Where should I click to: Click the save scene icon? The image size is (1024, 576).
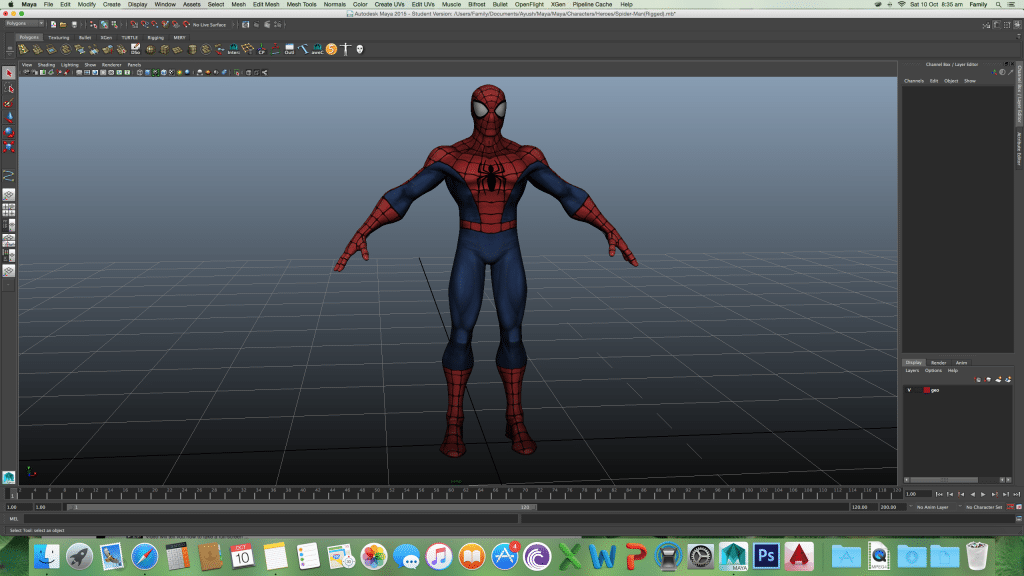[x=74, y=24]
